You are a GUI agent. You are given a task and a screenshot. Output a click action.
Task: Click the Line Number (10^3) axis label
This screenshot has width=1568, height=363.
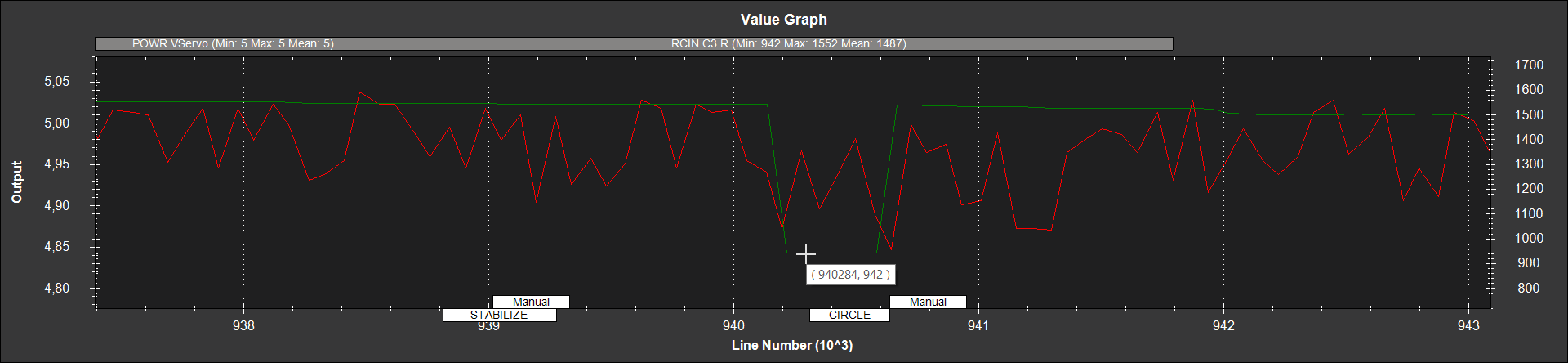pyautogui.click(x=792, y=345)
